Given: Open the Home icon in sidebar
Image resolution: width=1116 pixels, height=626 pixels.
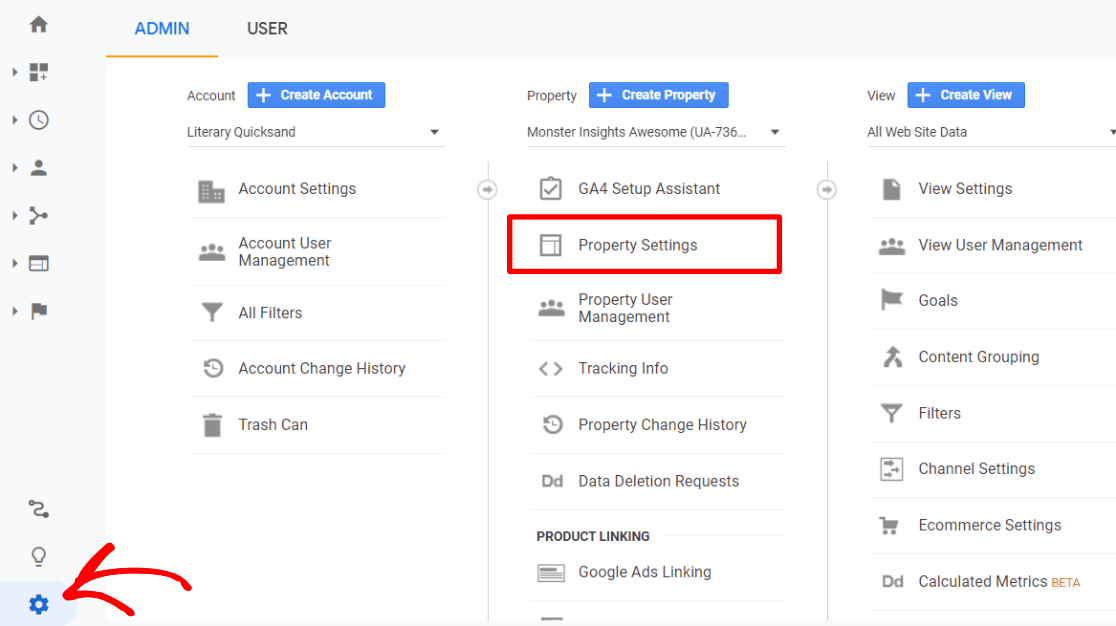Looking at the screenshot, I should tap(38, 25).
